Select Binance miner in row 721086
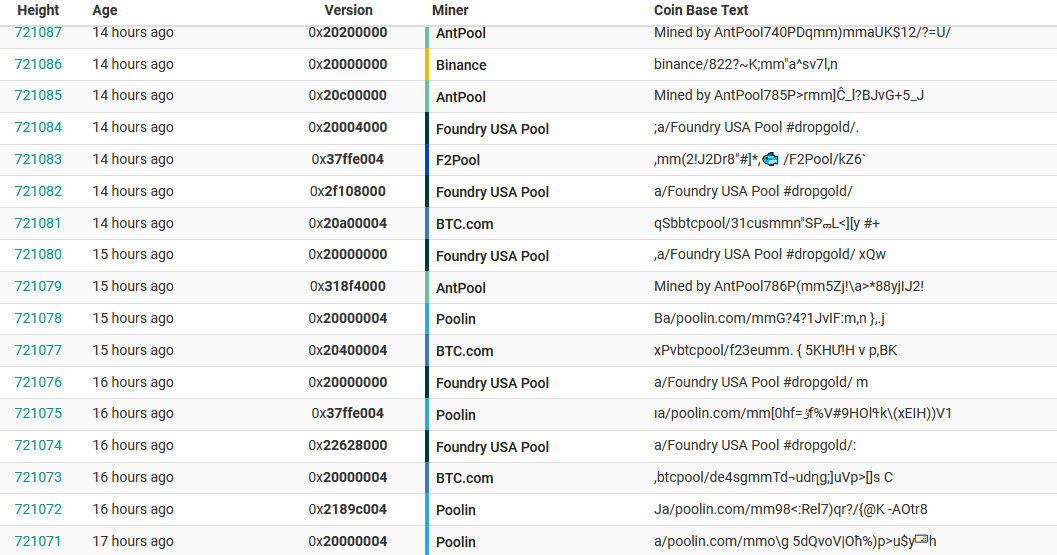Image resolution: width=1057 pixels, height=555 pixels. tap(461, 65)
